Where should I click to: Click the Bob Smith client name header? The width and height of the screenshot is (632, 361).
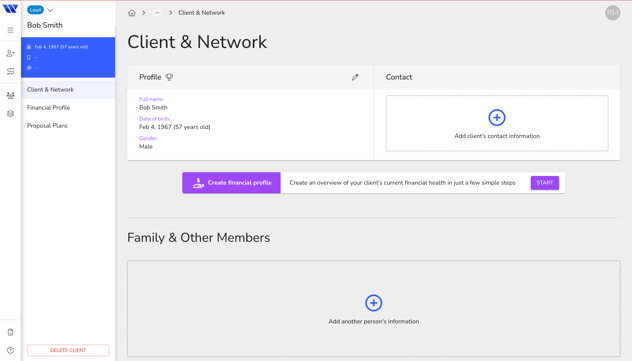click(x=45, y=25)
